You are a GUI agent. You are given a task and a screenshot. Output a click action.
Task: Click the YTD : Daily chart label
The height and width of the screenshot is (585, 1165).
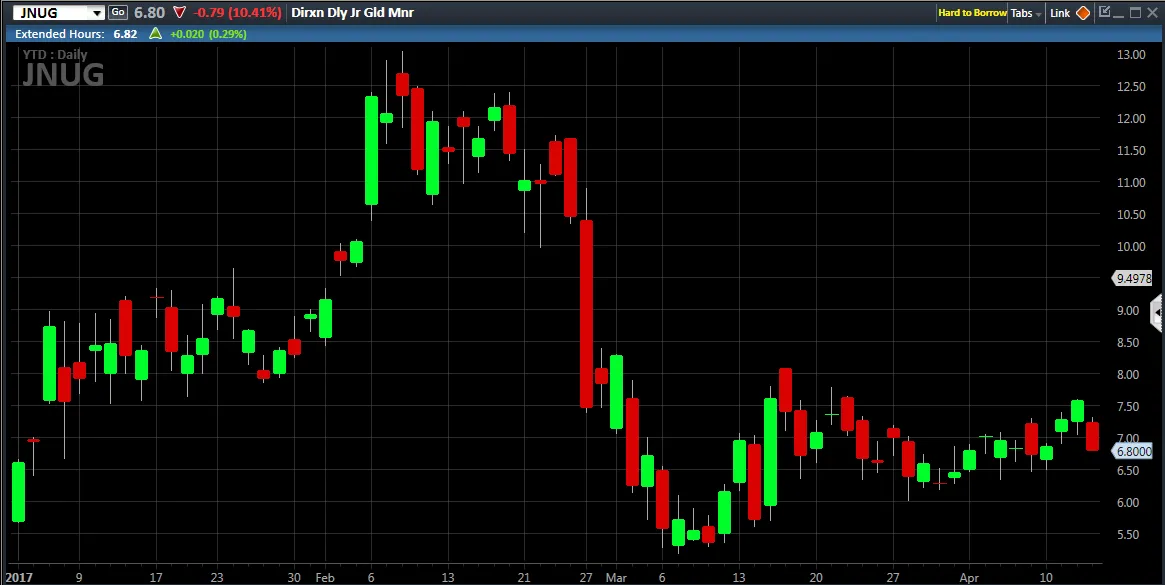coord(55,54)
